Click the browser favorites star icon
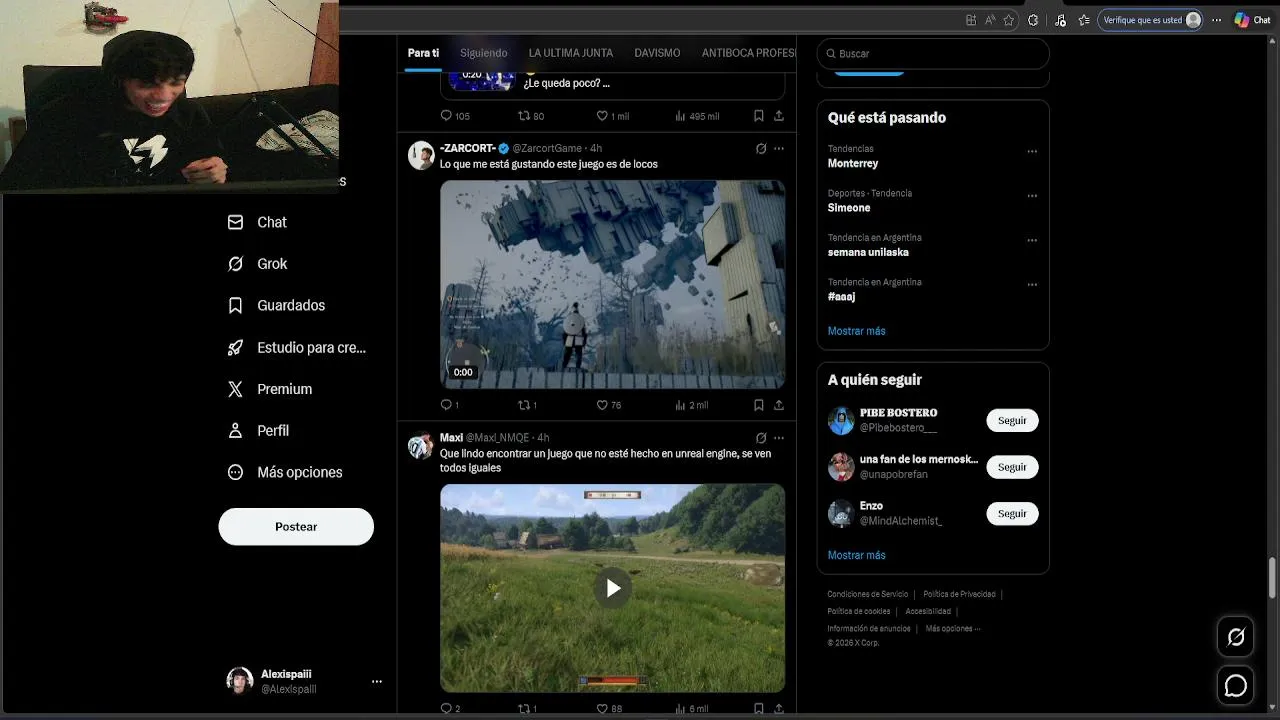Viewport: 1280px width, 720px height. [1008, 20]
